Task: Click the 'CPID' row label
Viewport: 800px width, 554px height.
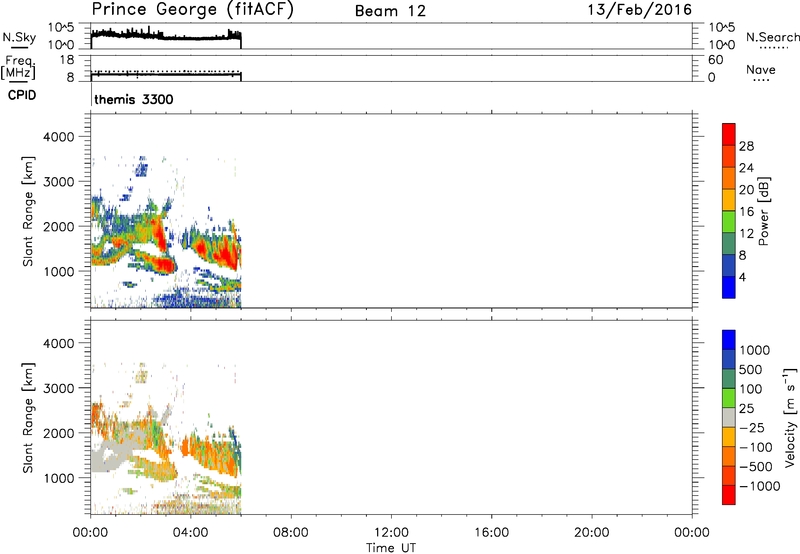Action: click(22, 95)
